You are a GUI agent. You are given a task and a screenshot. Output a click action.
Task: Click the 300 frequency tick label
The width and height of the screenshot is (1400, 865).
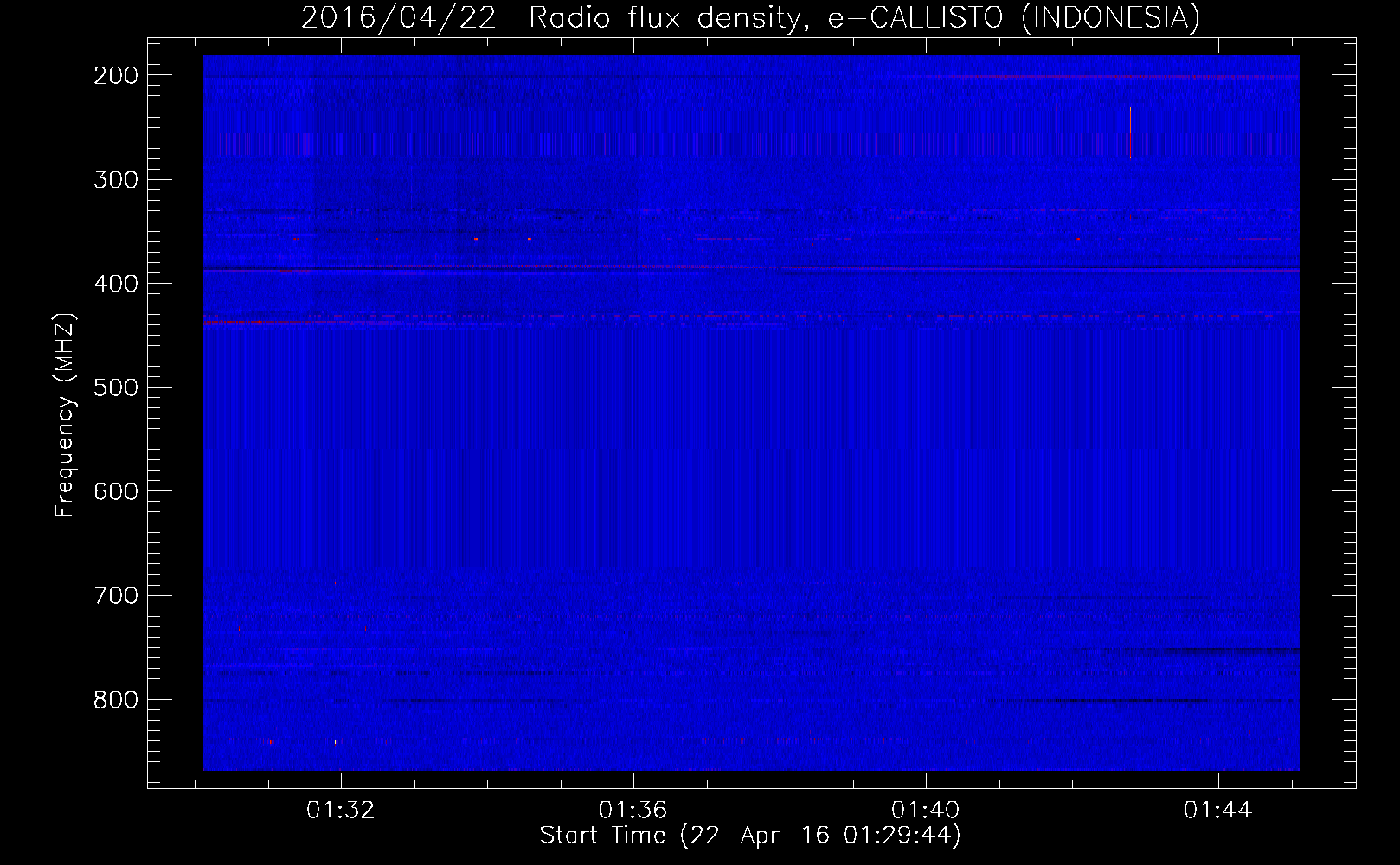coord(116,180)
